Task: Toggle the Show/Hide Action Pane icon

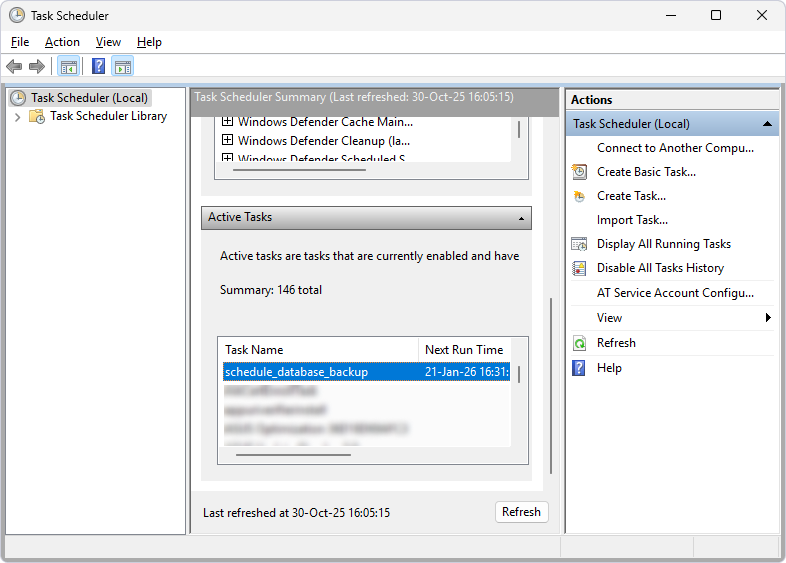Action: 123,67
